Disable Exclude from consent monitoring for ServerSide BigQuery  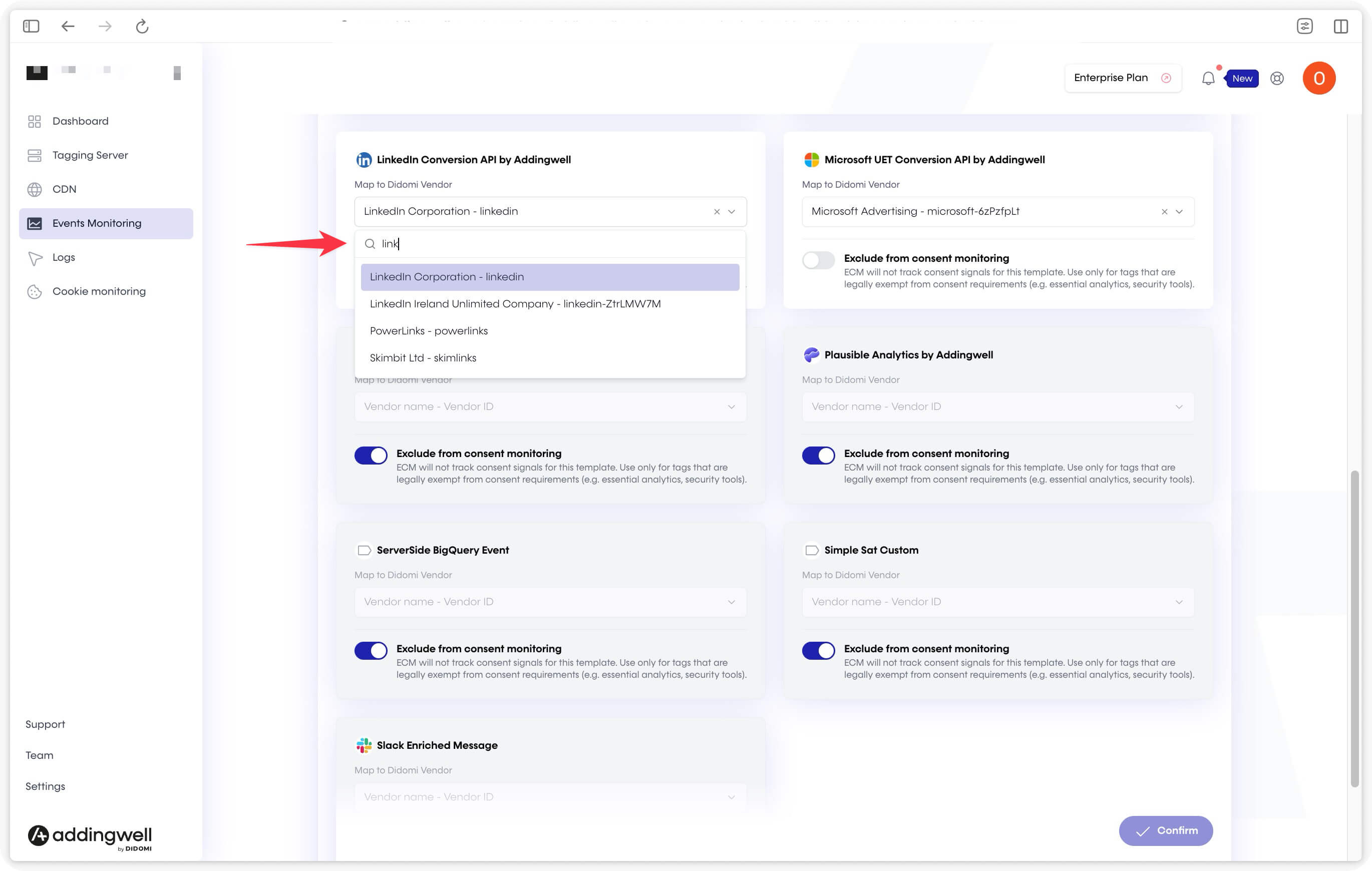(x=371, y=651)
